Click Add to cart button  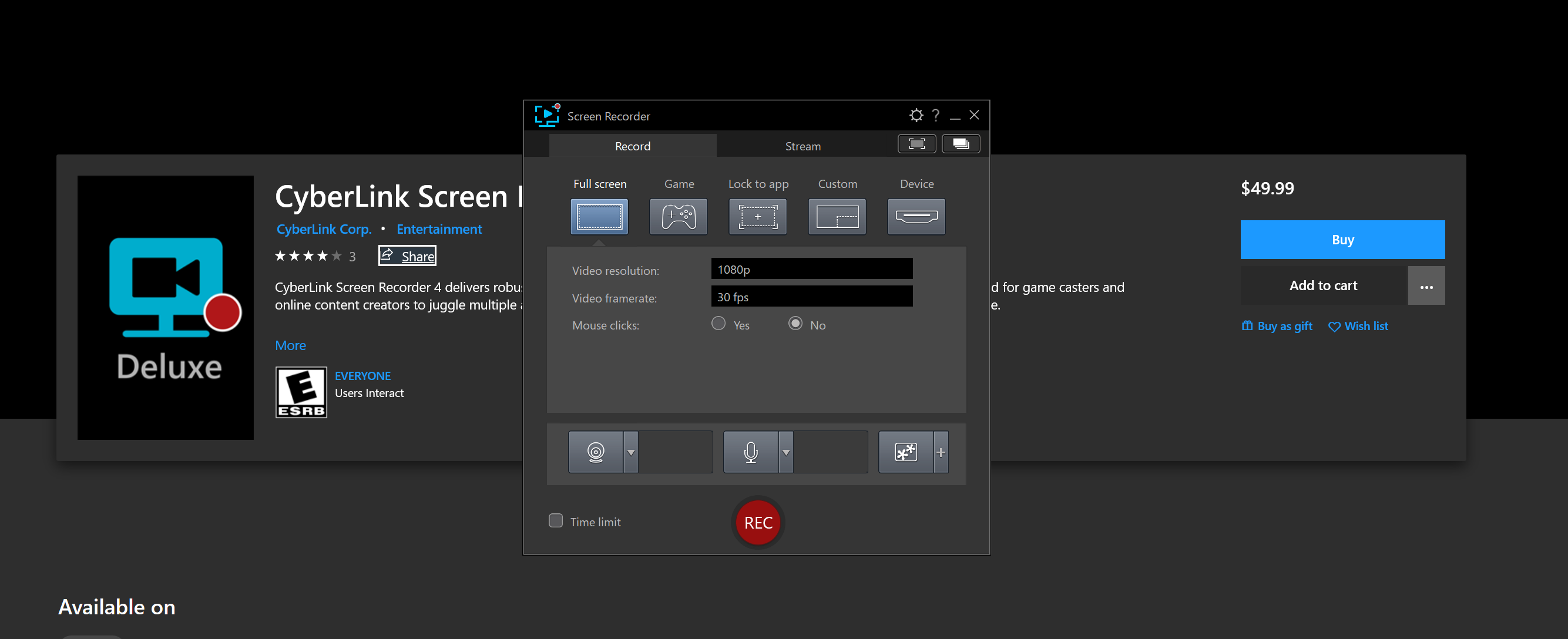(x=1323, y=285)
